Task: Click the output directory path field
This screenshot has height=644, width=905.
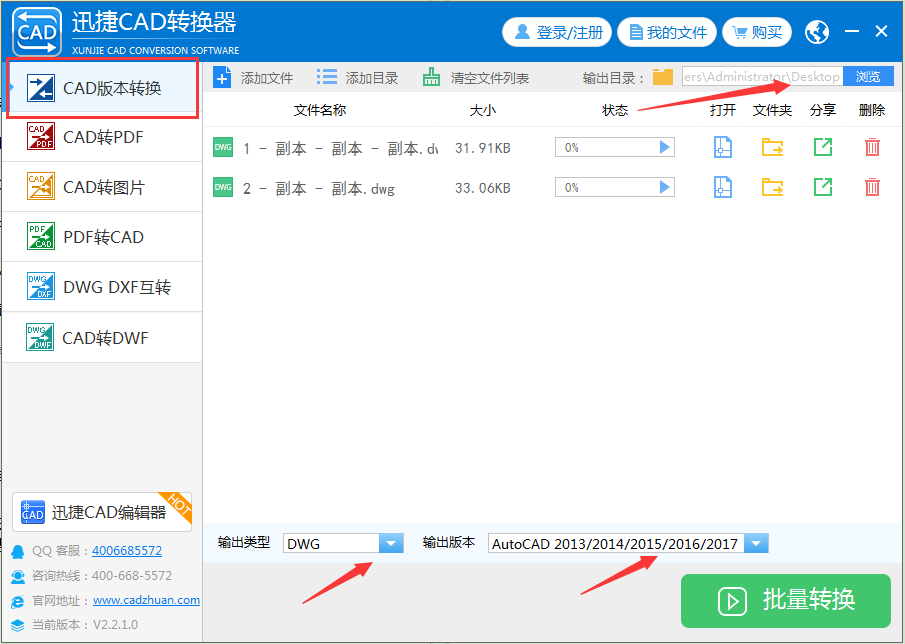Action: pos(762,76)
